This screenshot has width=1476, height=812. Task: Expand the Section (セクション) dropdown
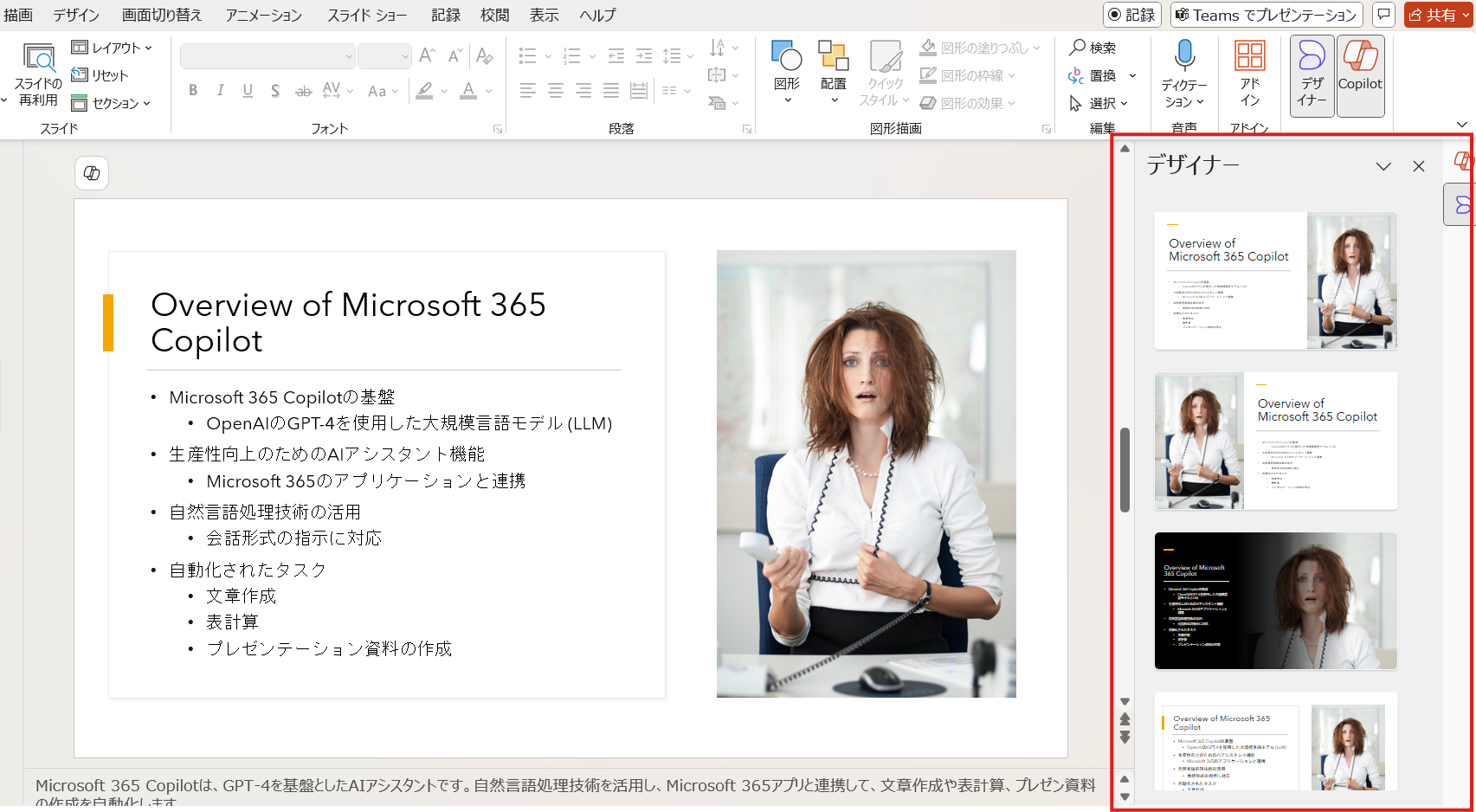click(x=111, y=103)
